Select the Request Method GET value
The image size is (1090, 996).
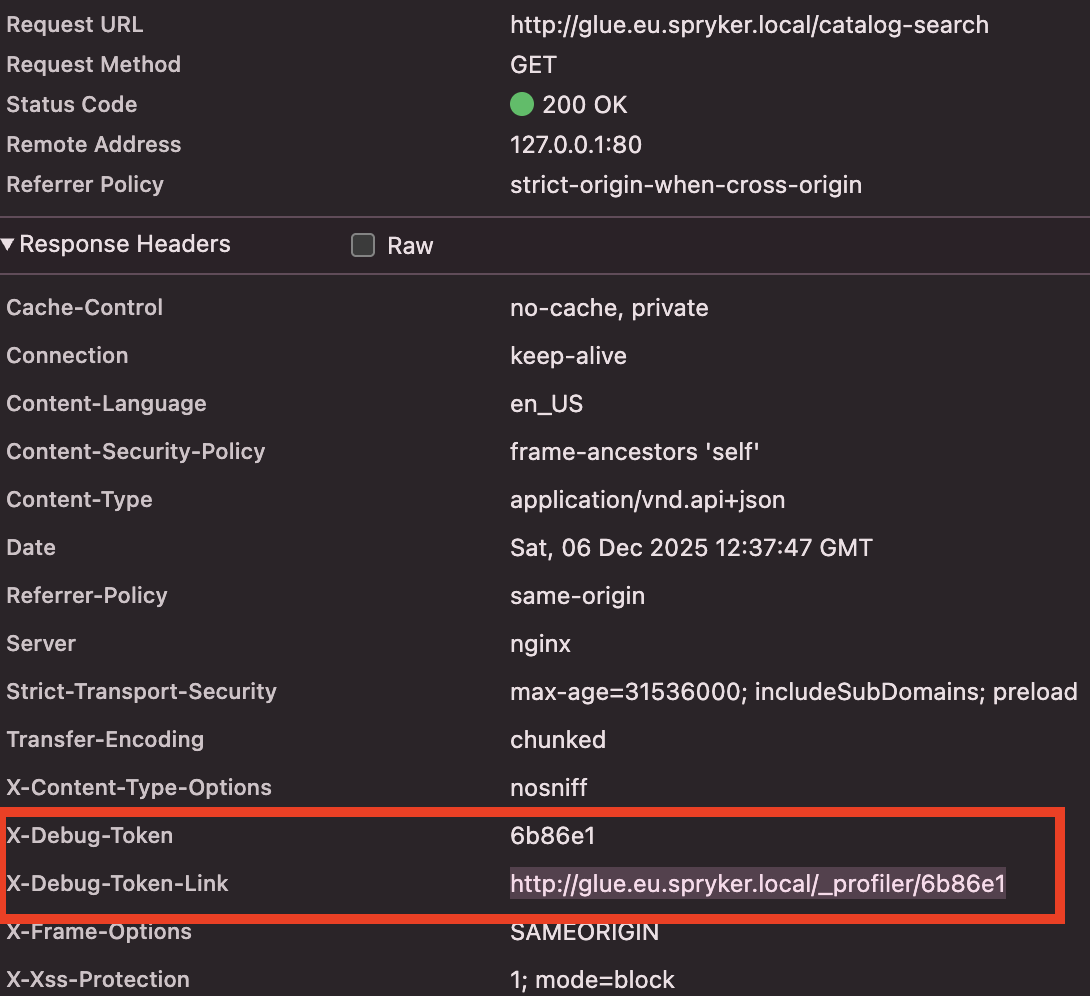(x=533, y=65)
